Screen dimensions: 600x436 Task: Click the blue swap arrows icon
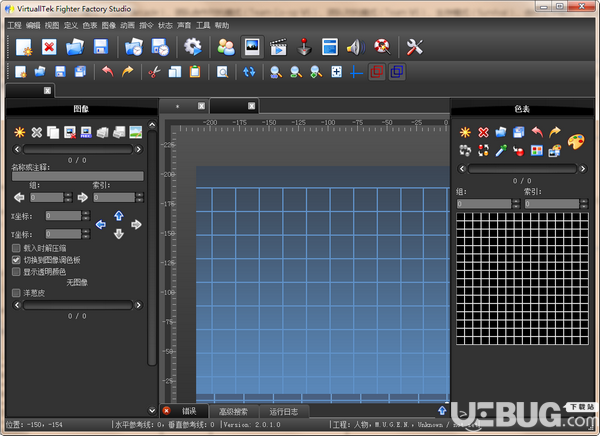[249, 72]
